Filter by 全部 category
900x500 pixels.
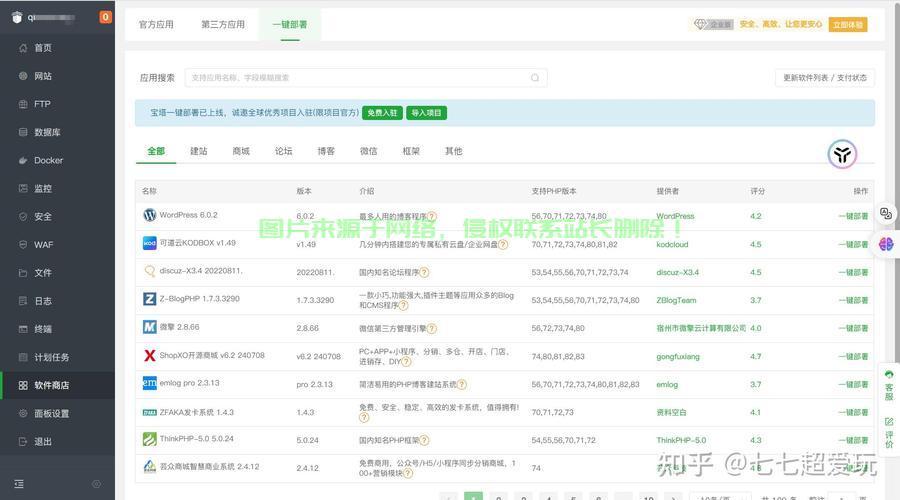pyautogui.click(x=156, y=151)
